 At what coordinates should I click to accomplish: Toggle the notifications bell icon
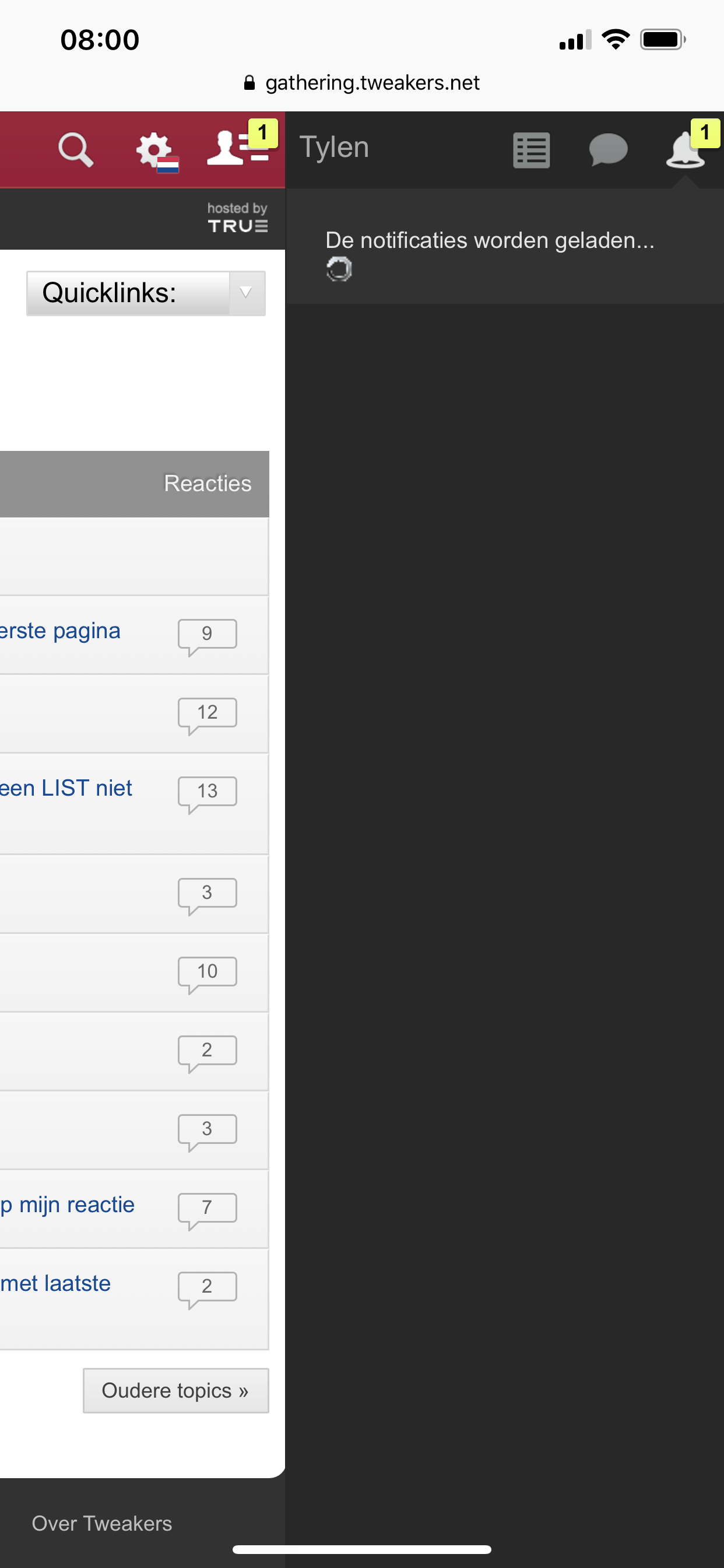pos(685,149)
